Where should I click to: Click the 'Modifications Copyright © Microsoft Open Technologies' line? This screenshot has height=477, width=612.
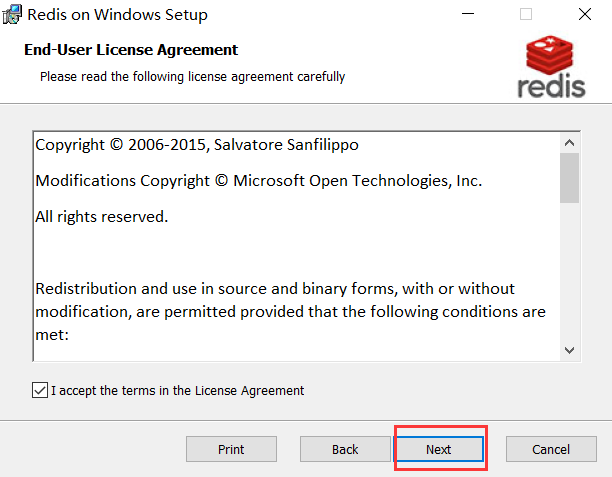pos(259,181)
